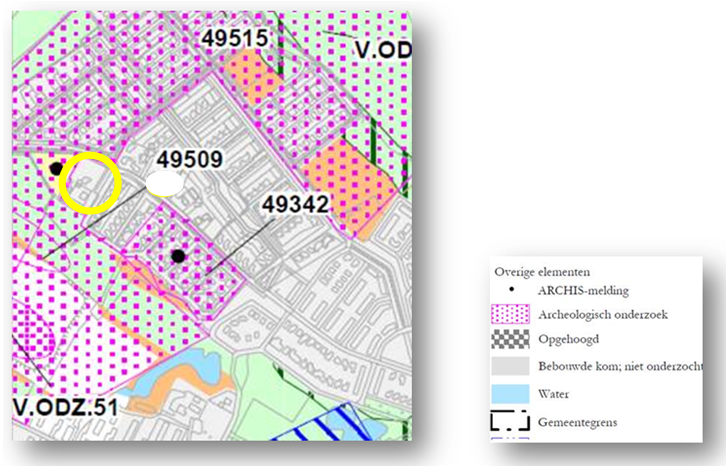Click the Opgehoogd checkered legend swatch
Image resolution: width=726 pixels, height=466 pixels.
click(x=510, y=339)
